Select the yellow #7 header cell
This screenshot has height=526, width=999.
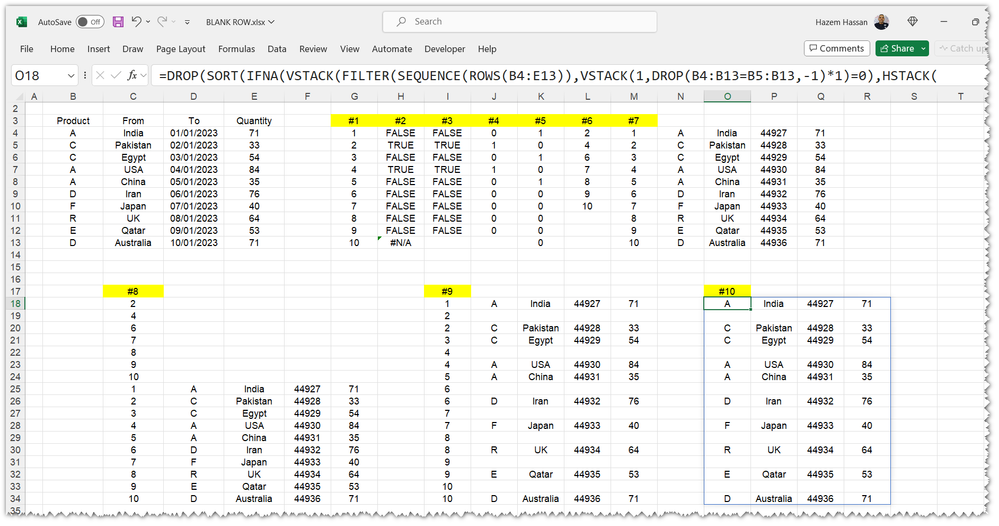[x=633, y=120]
